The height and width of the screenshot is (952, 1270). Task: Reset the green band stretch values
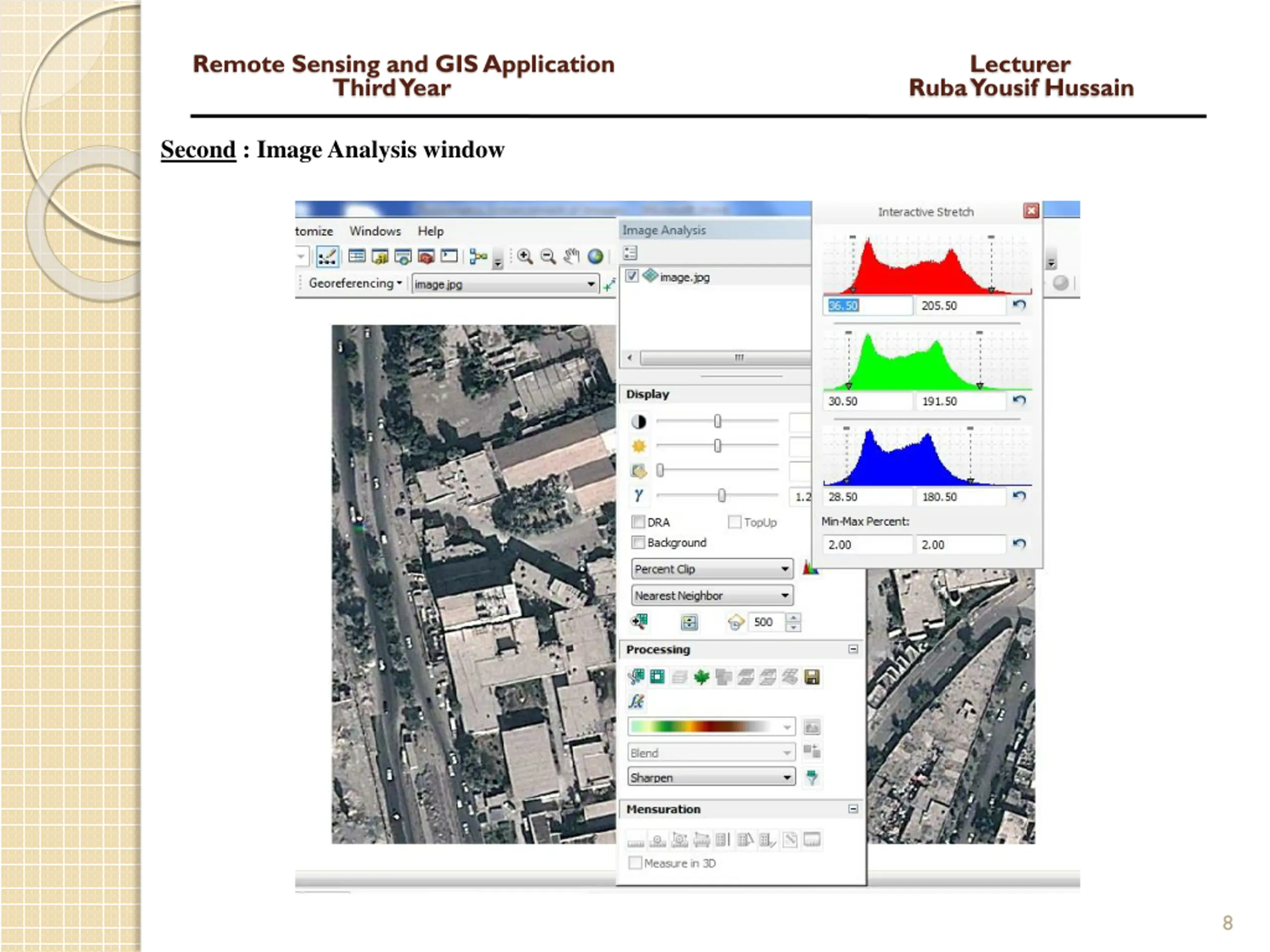coord(1019,400)
